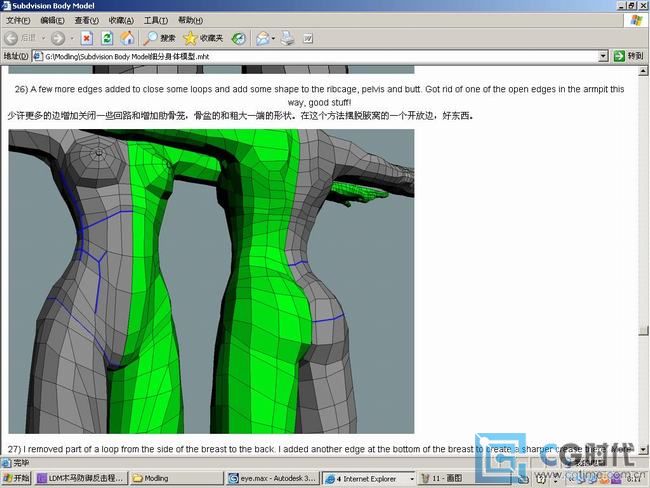This screenshot has height=488, width=650.
Task: Click the scrollbar down arrow
Action: (x=643, y=449)
